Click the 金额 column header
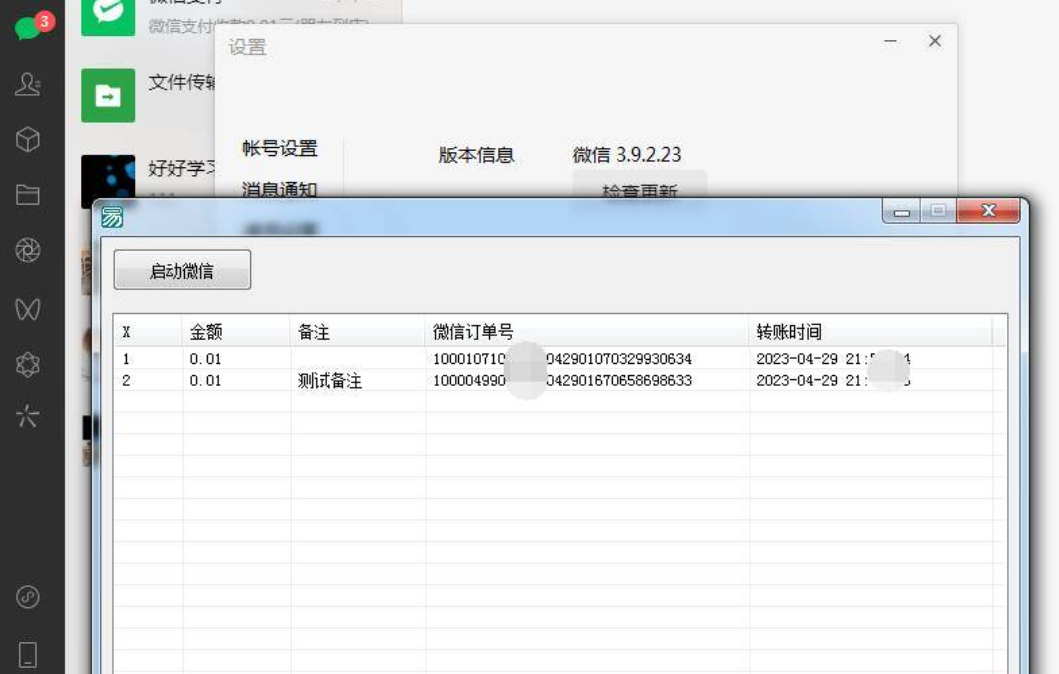1059x674 pixels. point(236,332)
